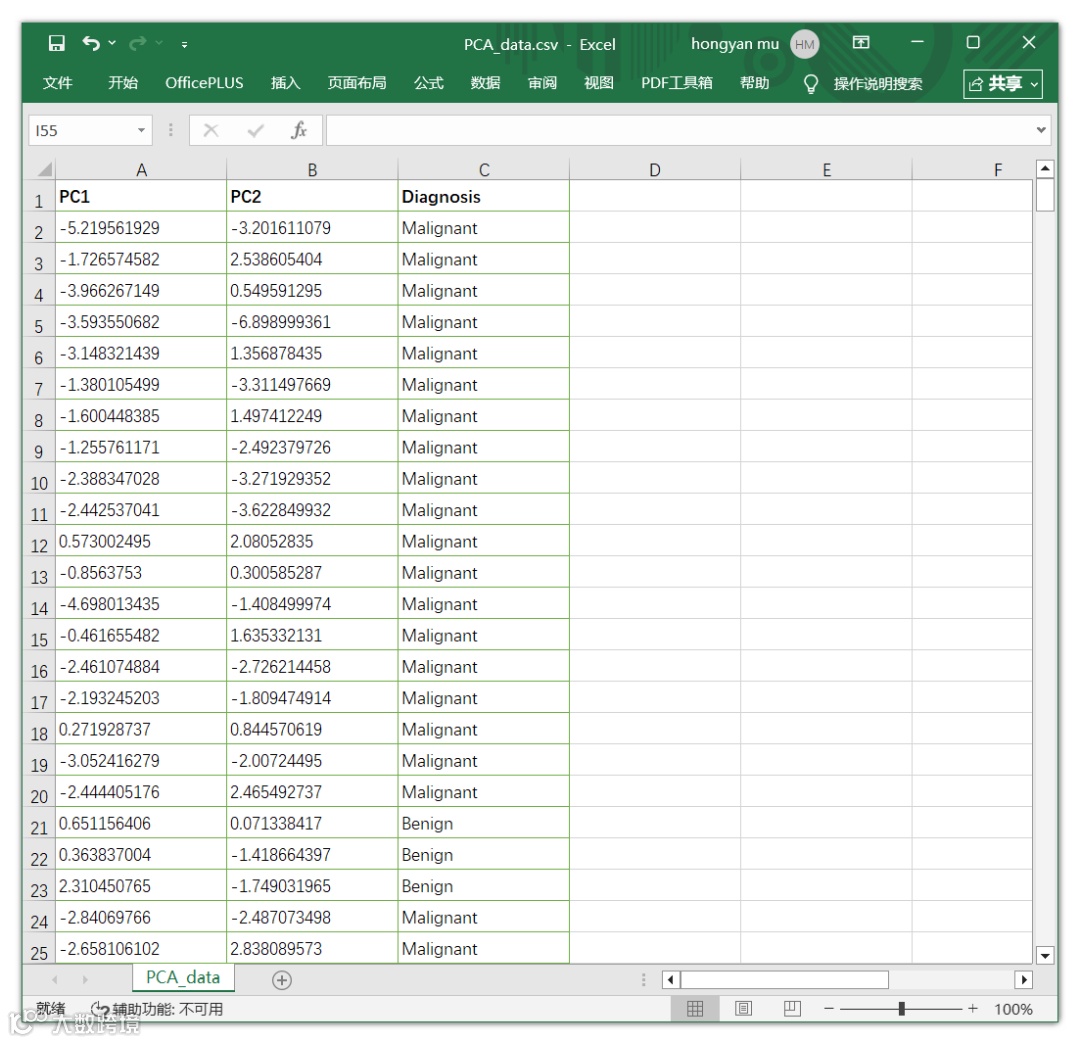
Task: Click the 共享 share button
Action: 1002,84
